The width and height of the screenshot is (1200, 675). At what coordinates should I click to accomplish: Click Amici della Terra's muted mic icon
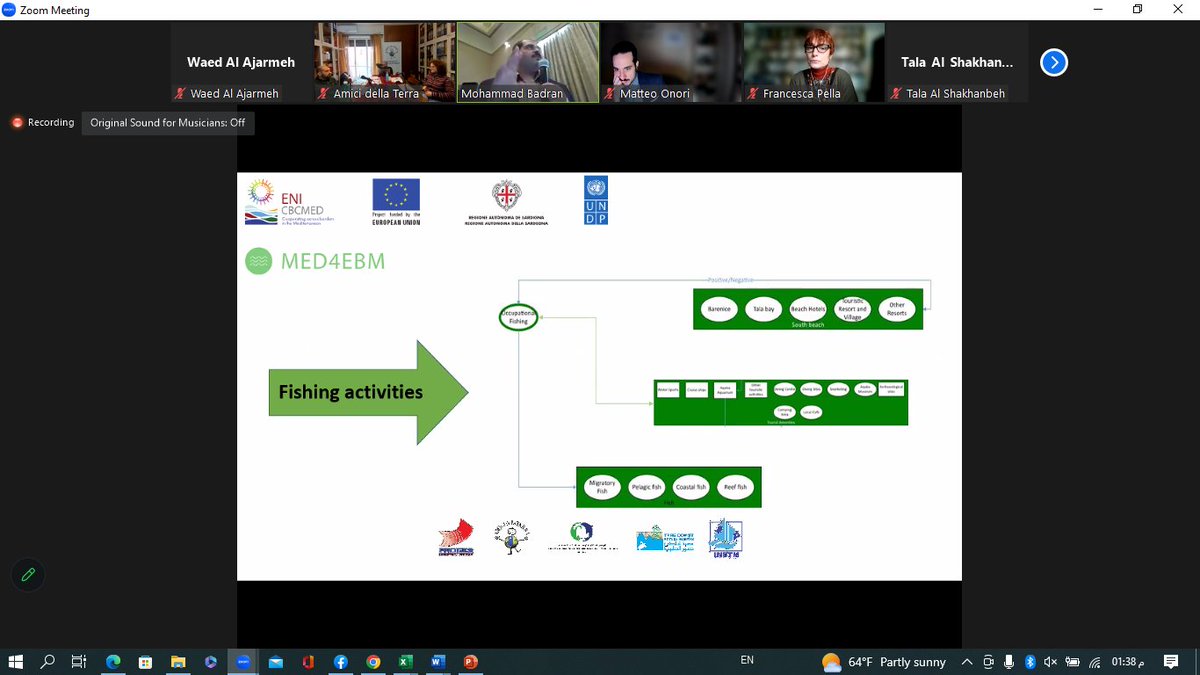(324, 94)
